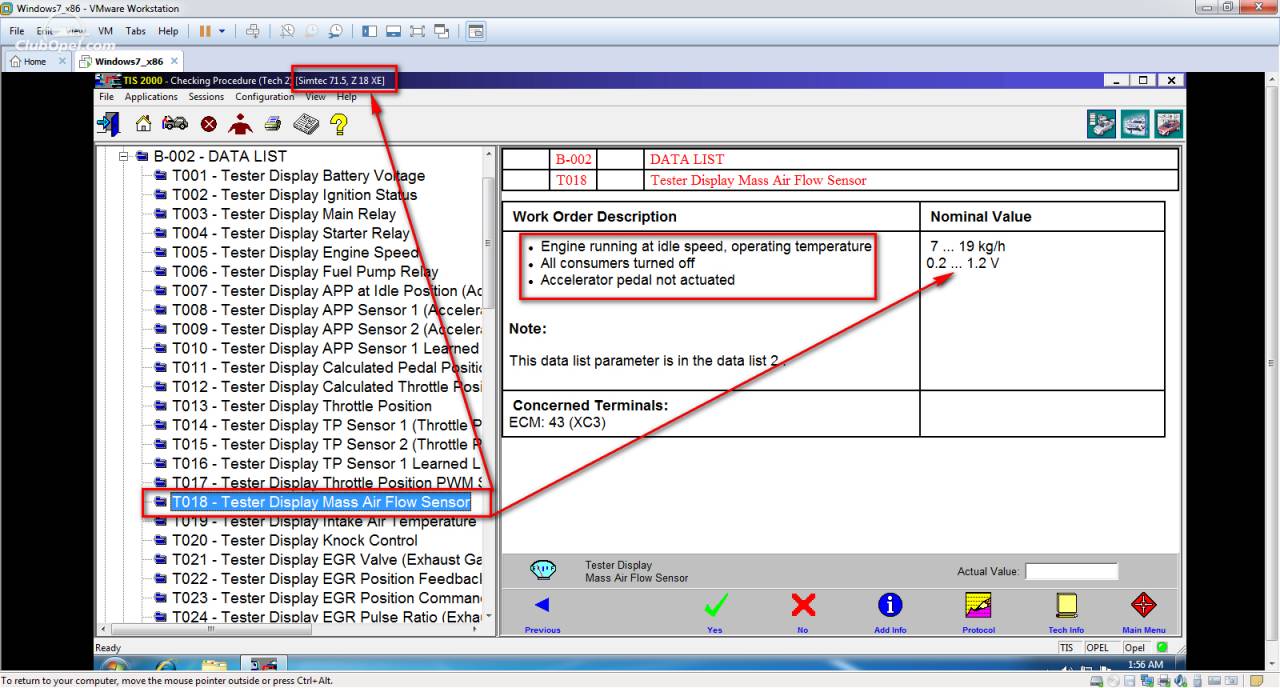Image resolution: width=1280 pixels, height=688 pixels.
Task: Select T003 Tester Display Main Relay
Action: (284, 214)
